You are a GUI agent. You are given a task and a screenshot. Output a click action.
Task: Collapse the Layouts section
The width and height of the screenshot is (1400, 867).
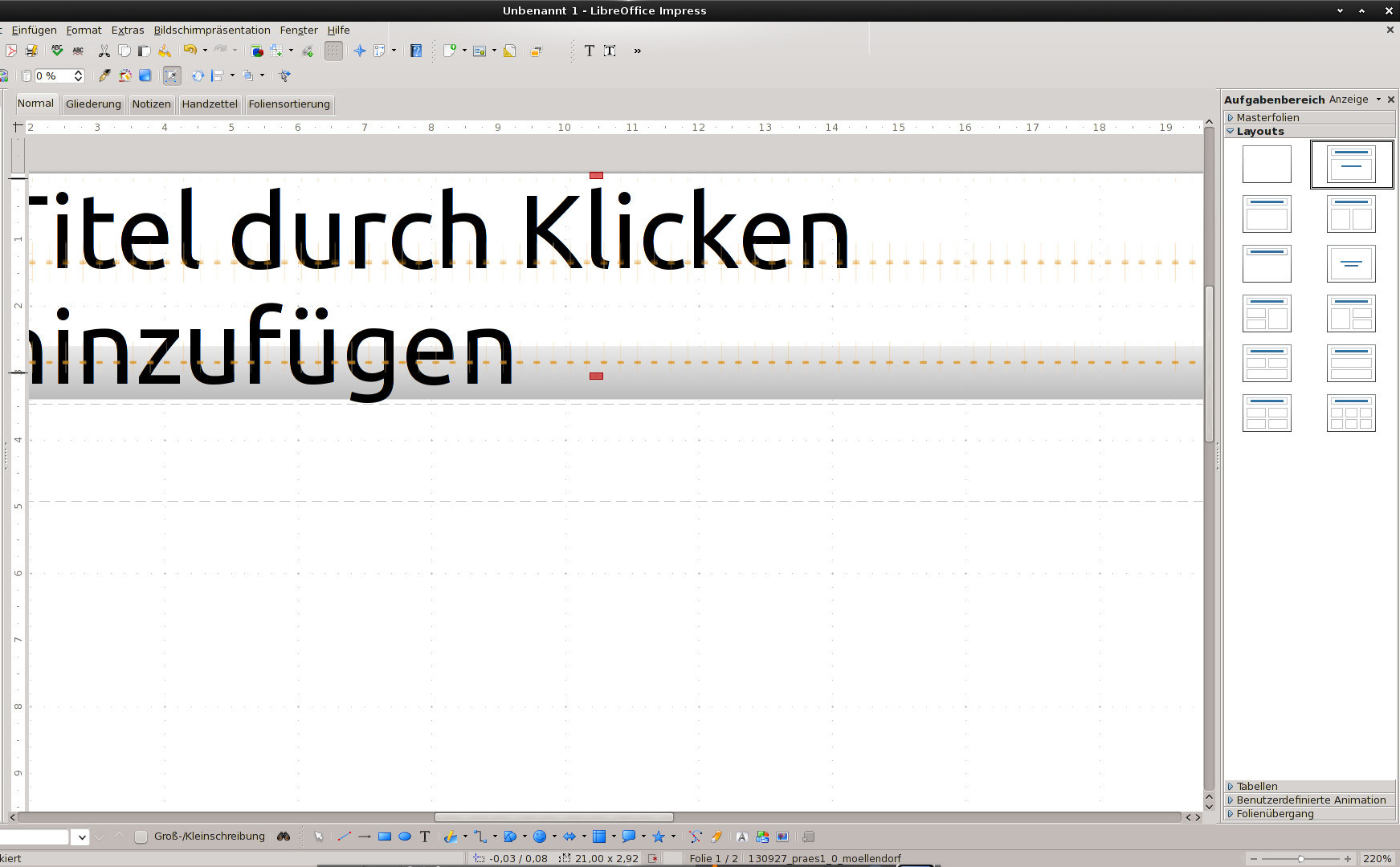click(x=1309, y=131)
